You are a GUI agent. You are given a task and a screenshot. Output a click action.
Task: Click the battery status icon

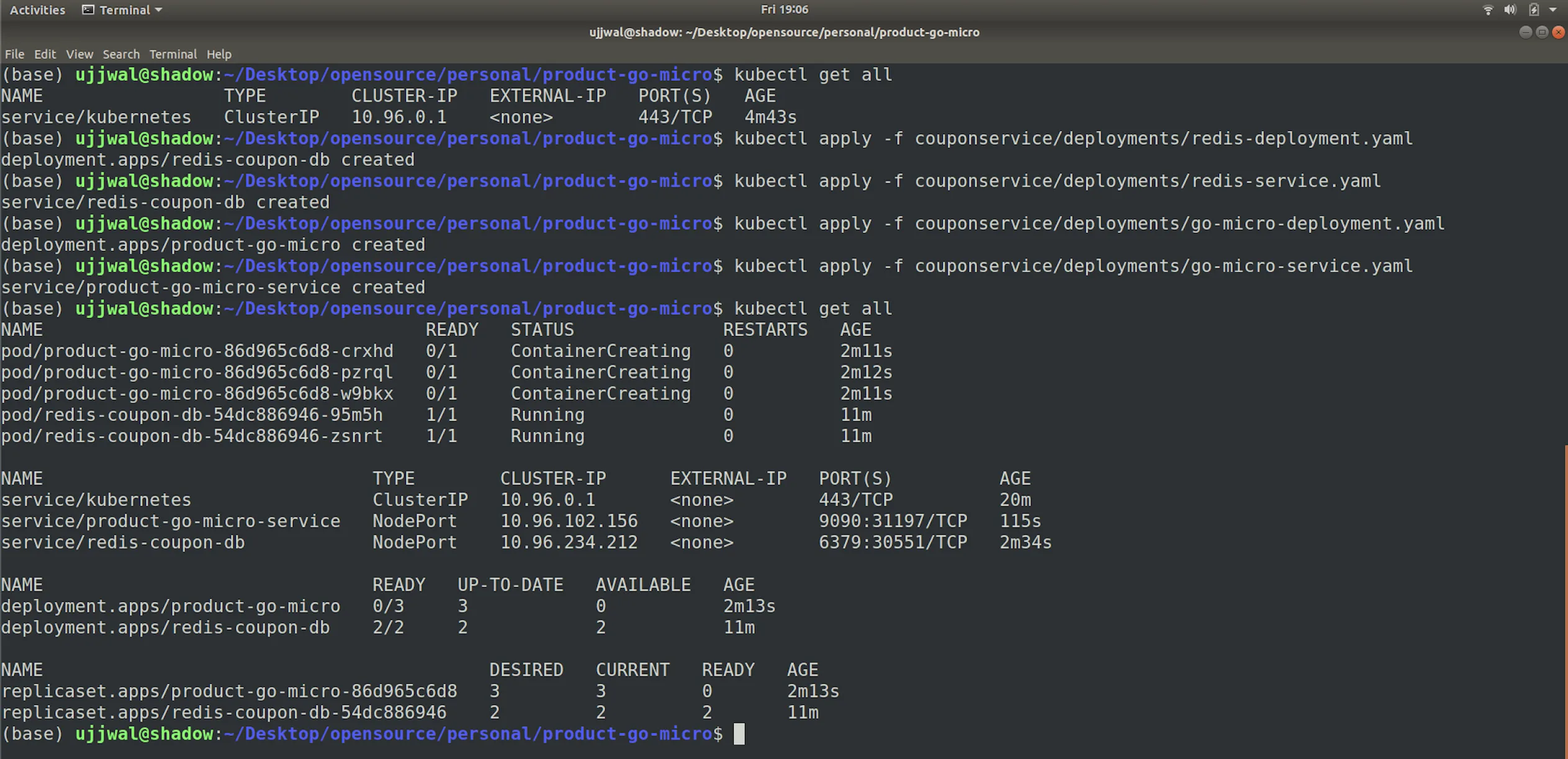tap(1533, 10)
